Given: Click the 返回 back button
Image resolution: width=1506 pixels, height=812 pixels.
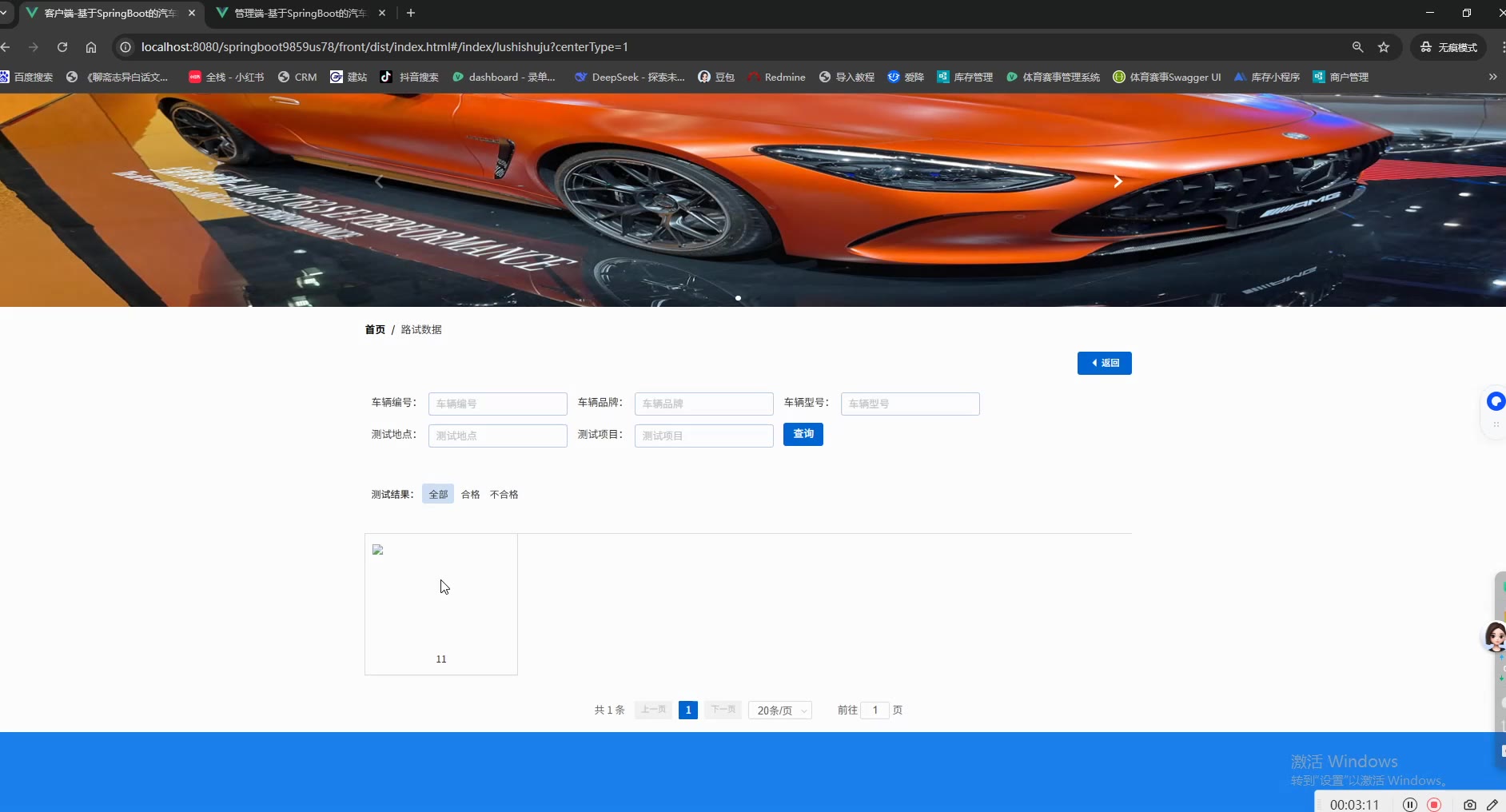Looking at the screenshot, I should (1104, 363).
